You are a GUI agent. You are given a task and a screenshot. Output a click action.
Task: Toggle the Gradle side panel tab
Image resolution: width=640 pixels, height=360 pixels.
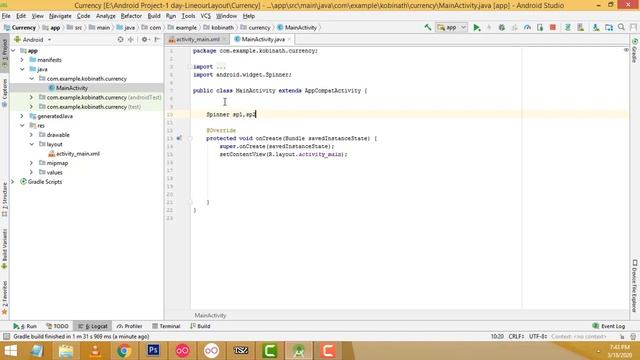pyautogui.click(x=635, y=51)
